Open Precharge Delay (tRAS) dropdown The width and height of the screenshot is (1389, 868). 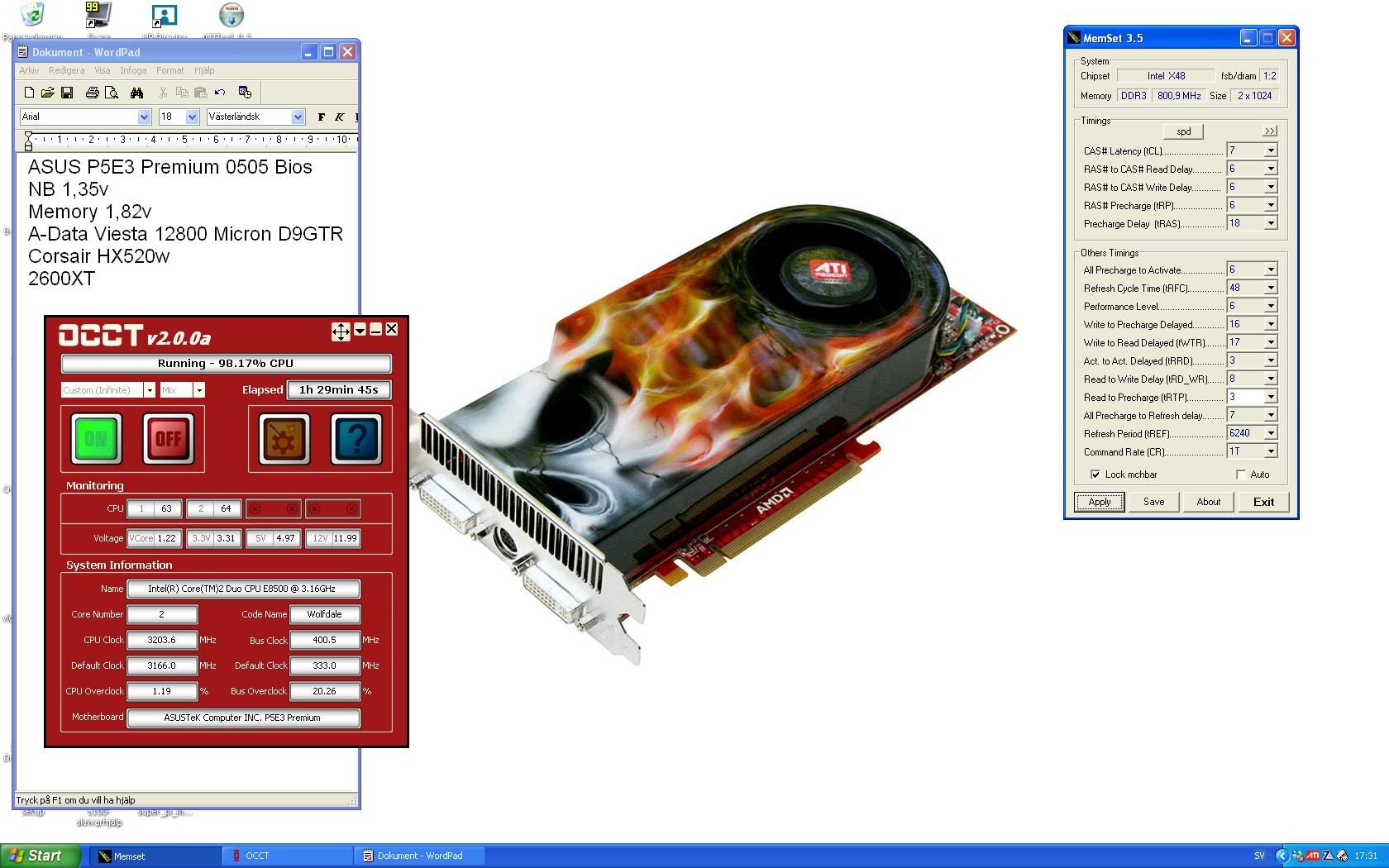1271,223
